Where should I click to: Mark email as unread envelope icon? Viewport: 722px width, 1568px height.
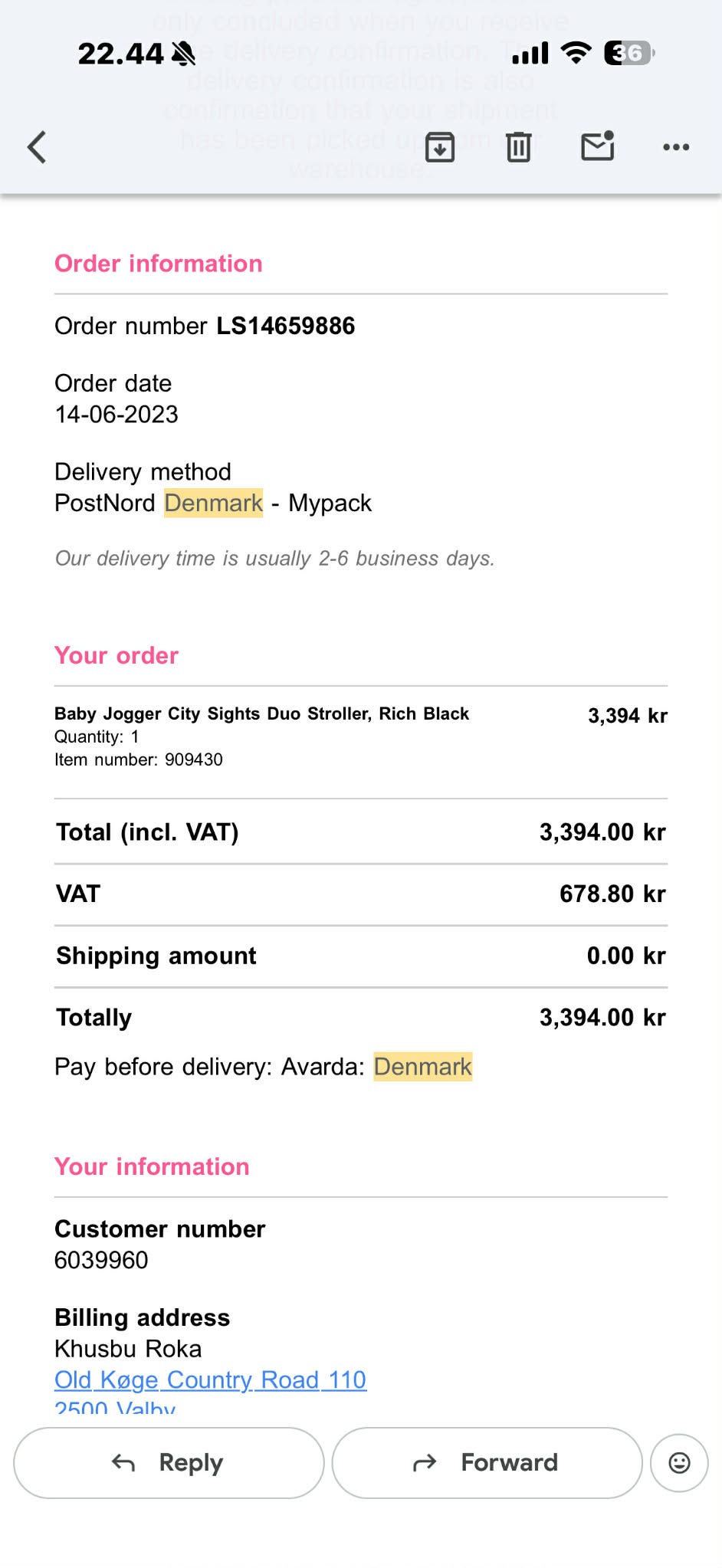[x=598, y=146]
